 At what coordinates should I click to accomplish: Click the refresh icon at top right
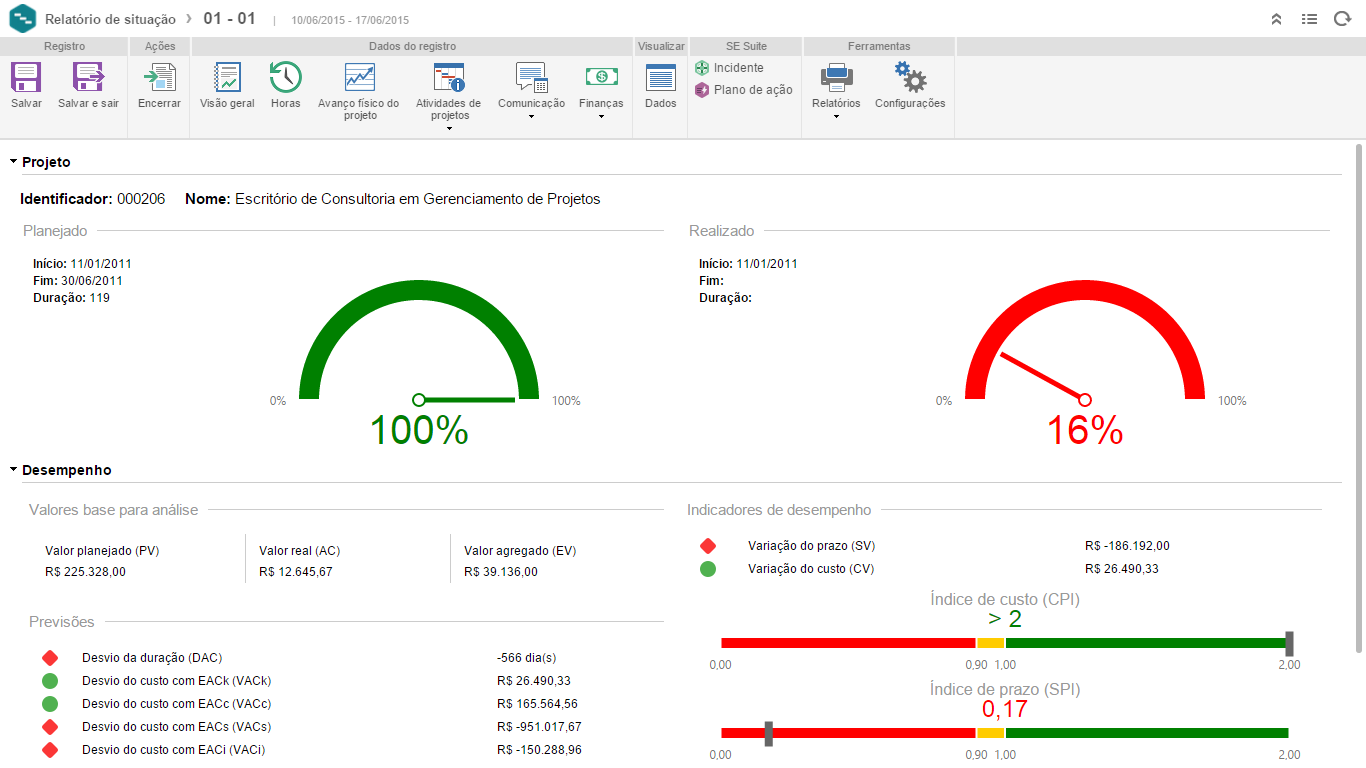coord(1342,19)
